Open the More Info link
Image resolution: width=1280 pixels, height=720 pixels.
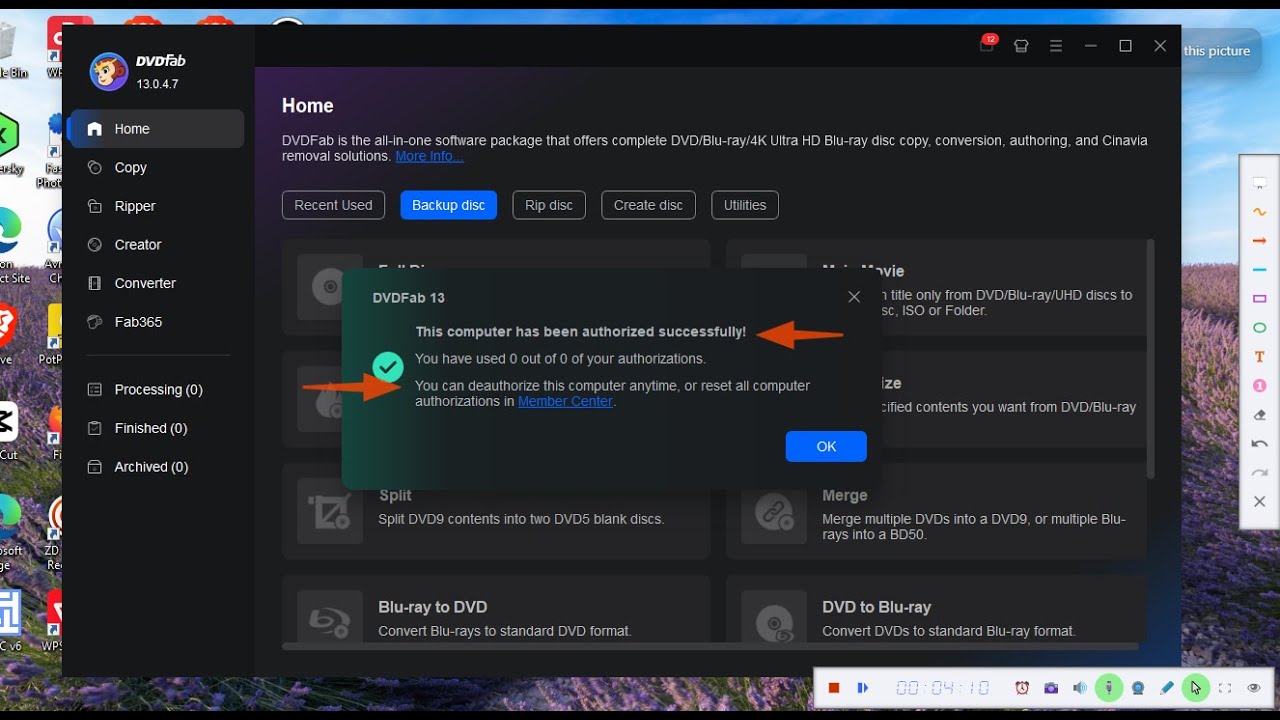429,156
